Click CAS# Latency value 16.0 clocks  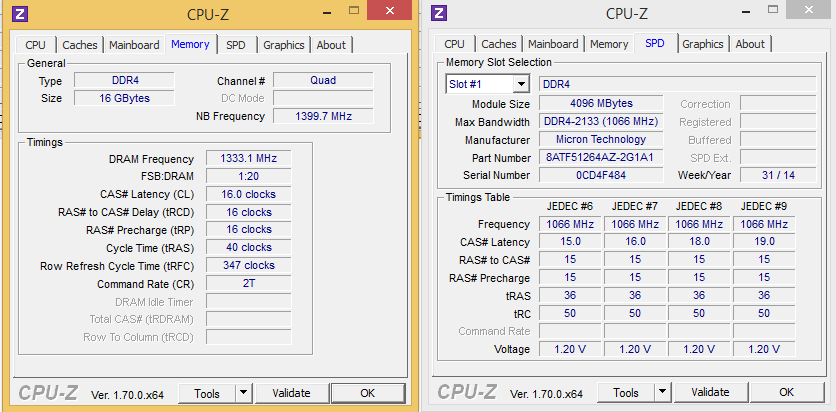tap(248, 194)
